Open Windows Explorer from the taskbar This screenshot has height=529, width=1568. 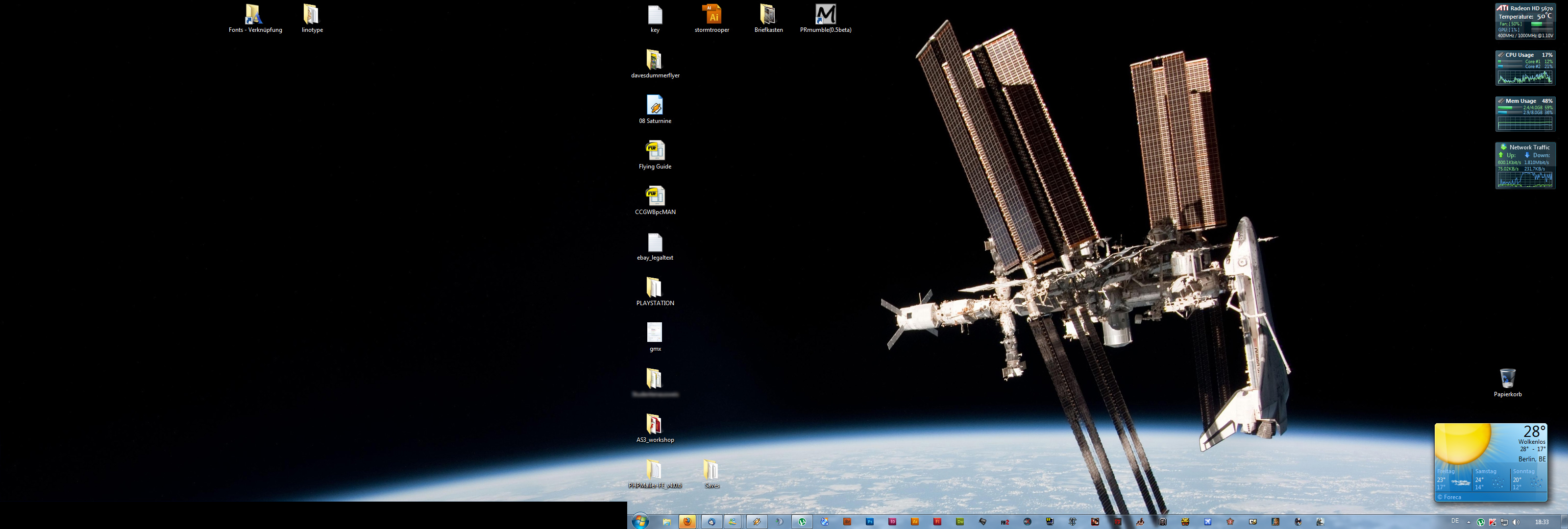[667, 522]
